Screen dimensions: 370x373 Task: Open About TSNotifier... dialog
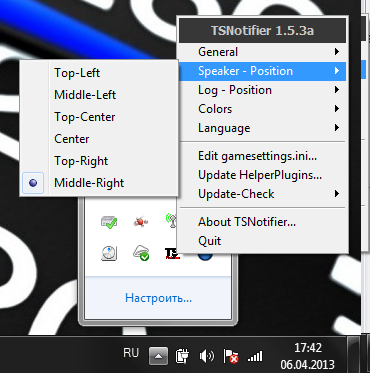(x=263, y=222)
